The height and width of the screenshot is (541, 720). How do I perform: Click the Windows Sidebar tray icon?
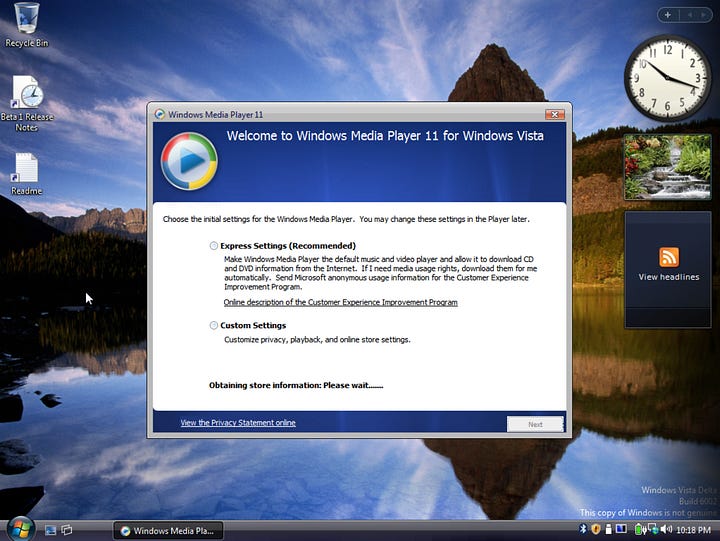click(621, 530)
